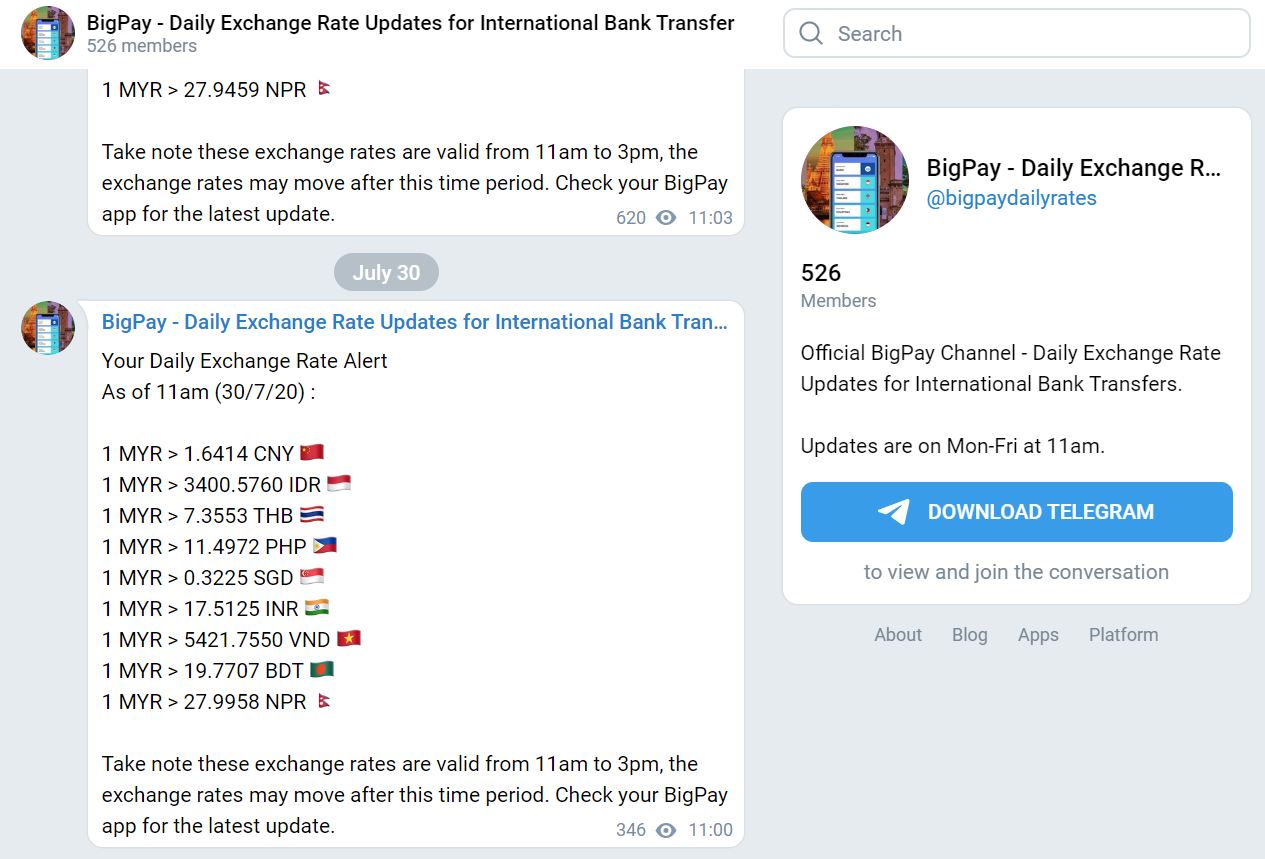Click the Vietnam flag emoji beside VND rate

(348, 639)
